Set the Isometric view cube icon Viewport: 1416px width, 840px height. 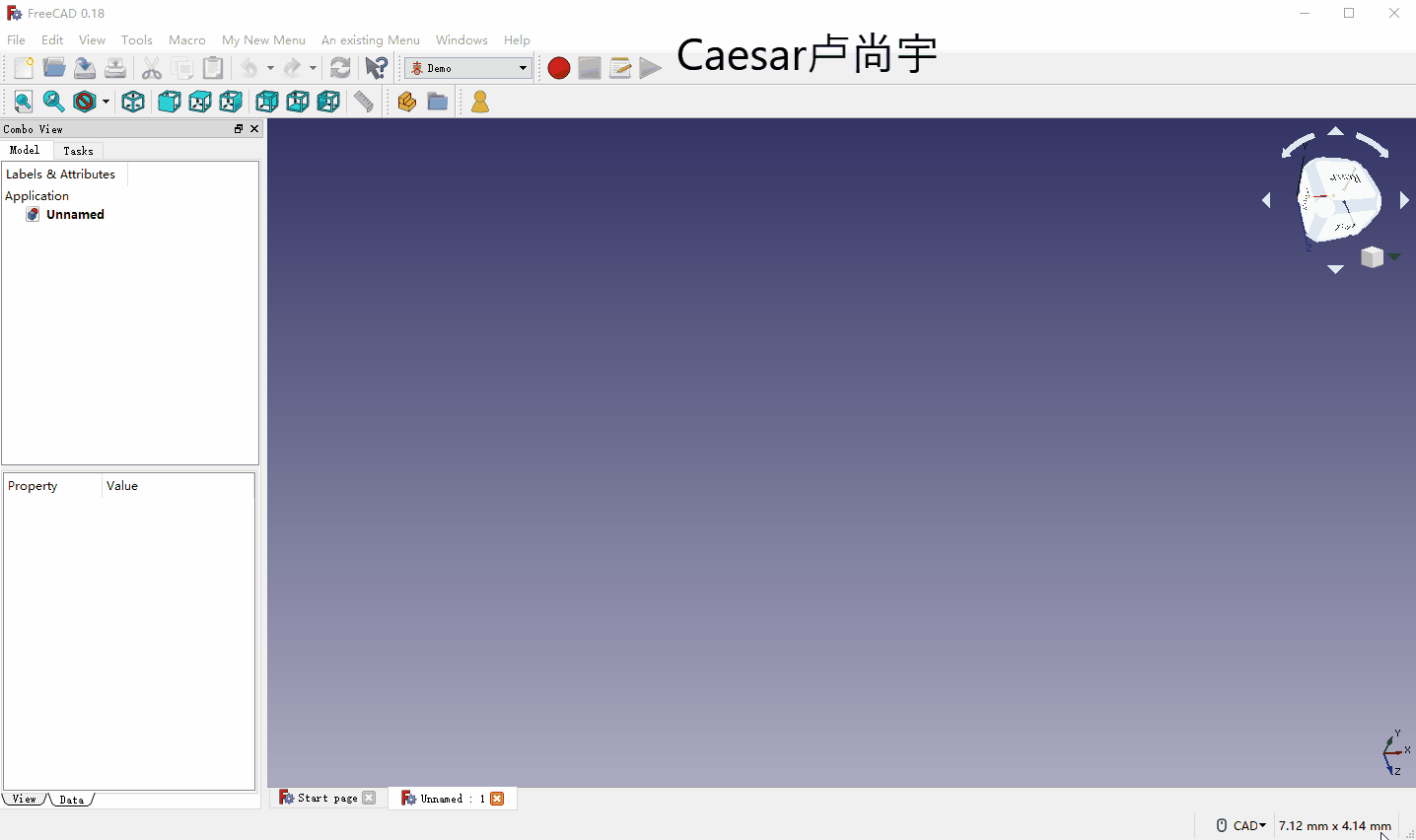click(133, 102)
